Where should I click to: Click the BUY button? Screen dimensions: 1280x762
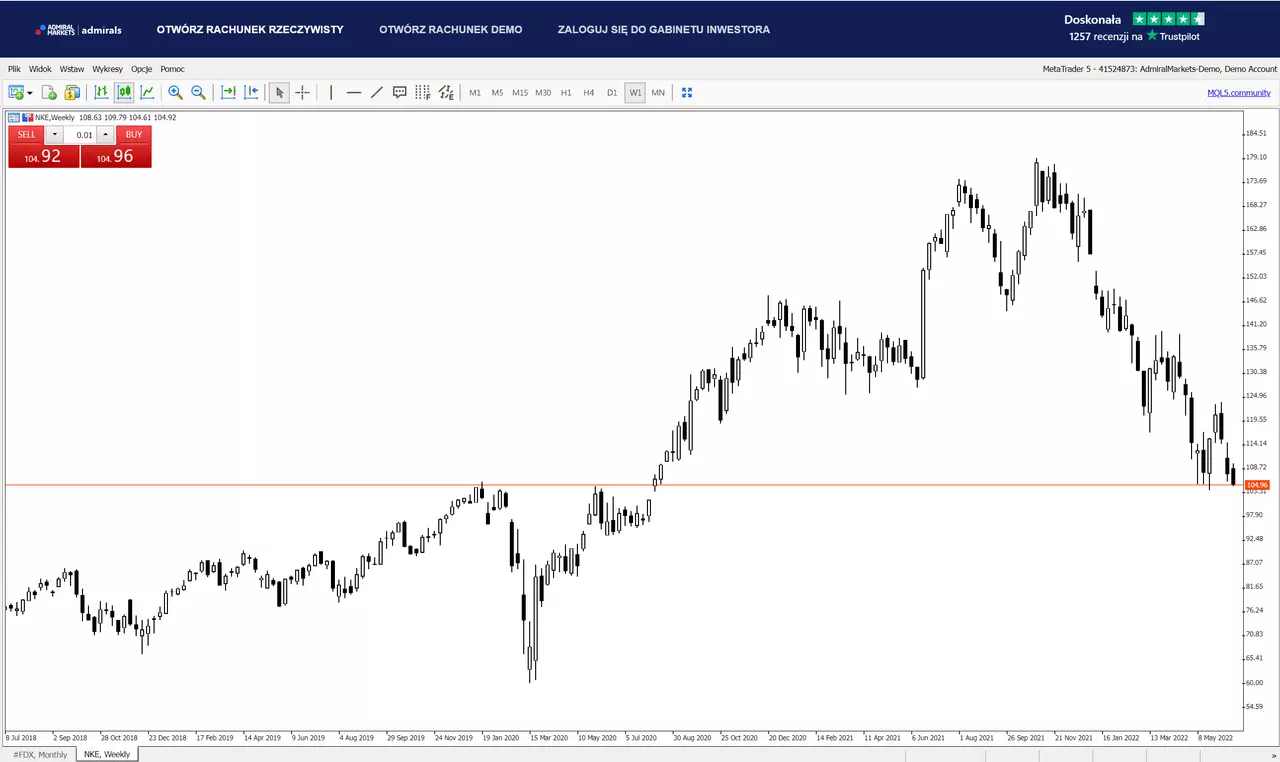(x=134, y=135)
